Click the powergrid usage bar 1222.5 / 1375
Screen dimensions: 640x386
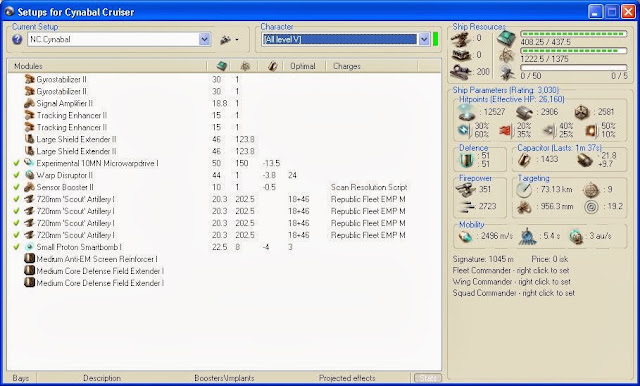[x=573, y=51]
